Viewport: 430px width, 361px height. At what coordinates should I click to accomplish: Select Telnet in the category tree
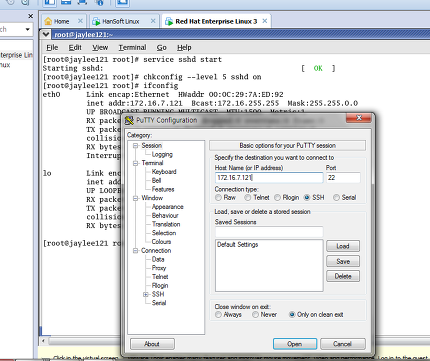tap(160, 277)
